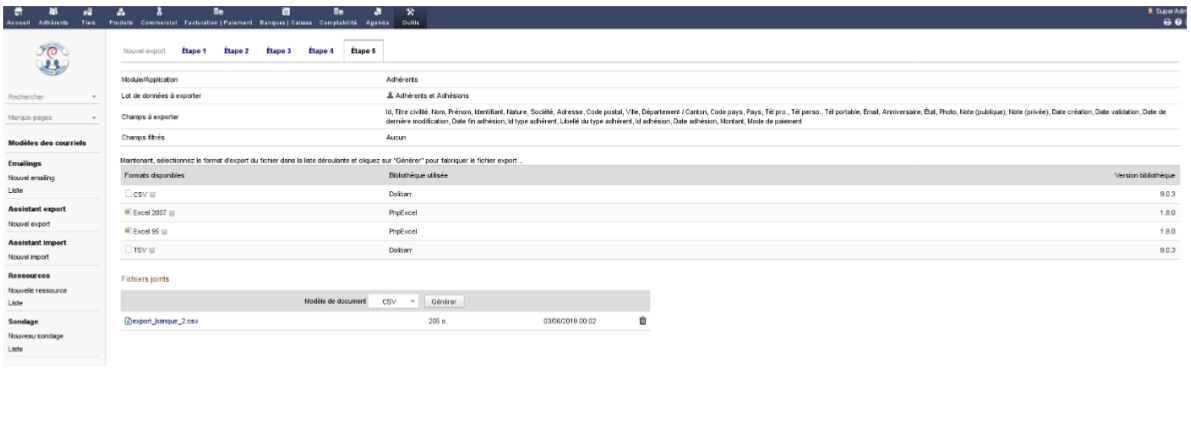Click the print icon in the top-right corner
Viewport: 1191px width, 443px height.
[x=1166, y=22]
